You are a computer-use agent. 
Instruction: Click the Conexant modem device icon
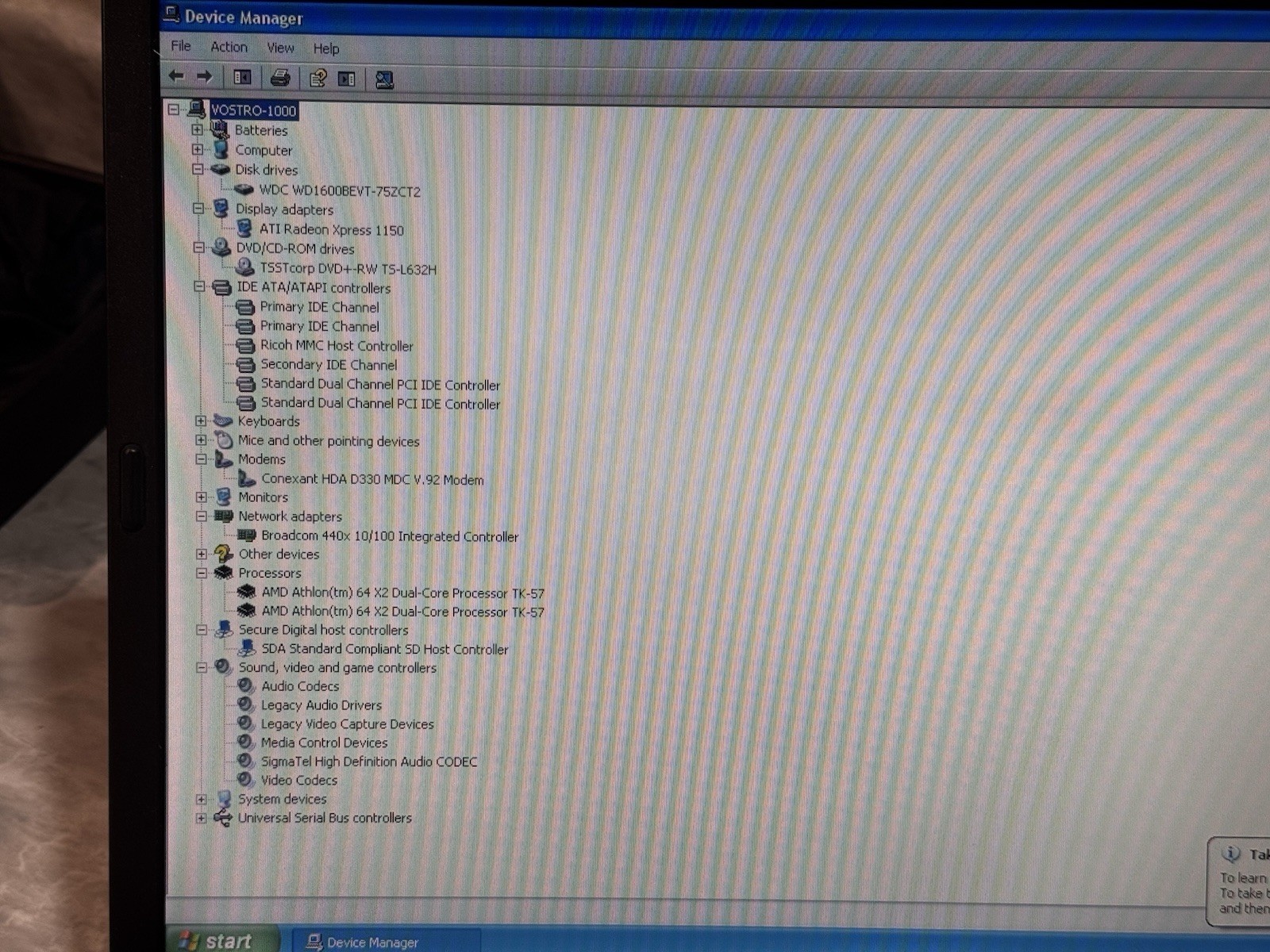point(247,478)
